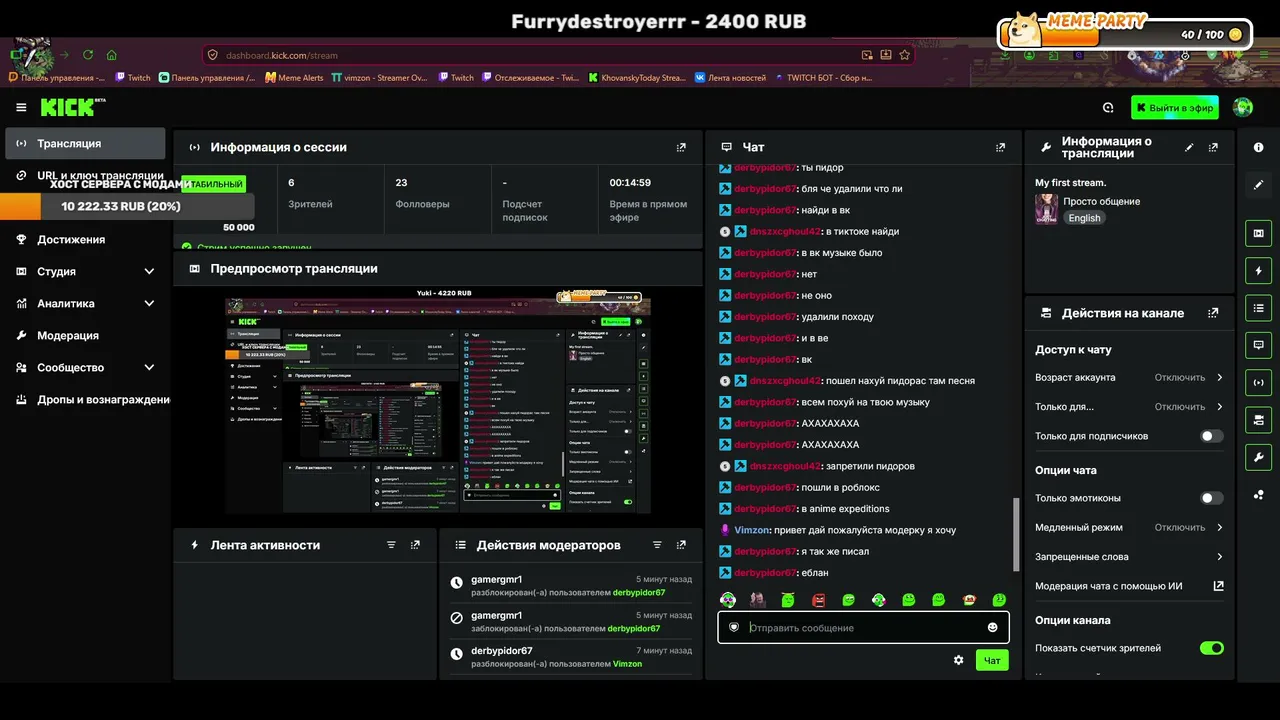Screen dimensions: 1280x720
Task: Open the Лента новостей bookmark
Action: pos(730,77)
